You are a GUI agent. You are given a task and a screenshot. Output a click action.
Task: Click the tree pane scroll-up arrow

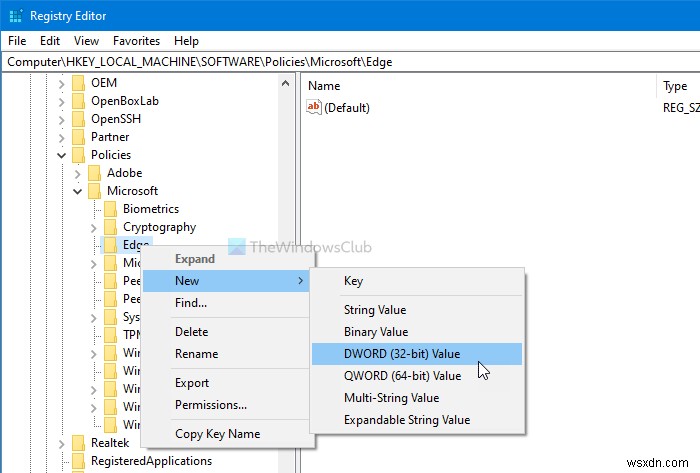(x=285, y=83)
